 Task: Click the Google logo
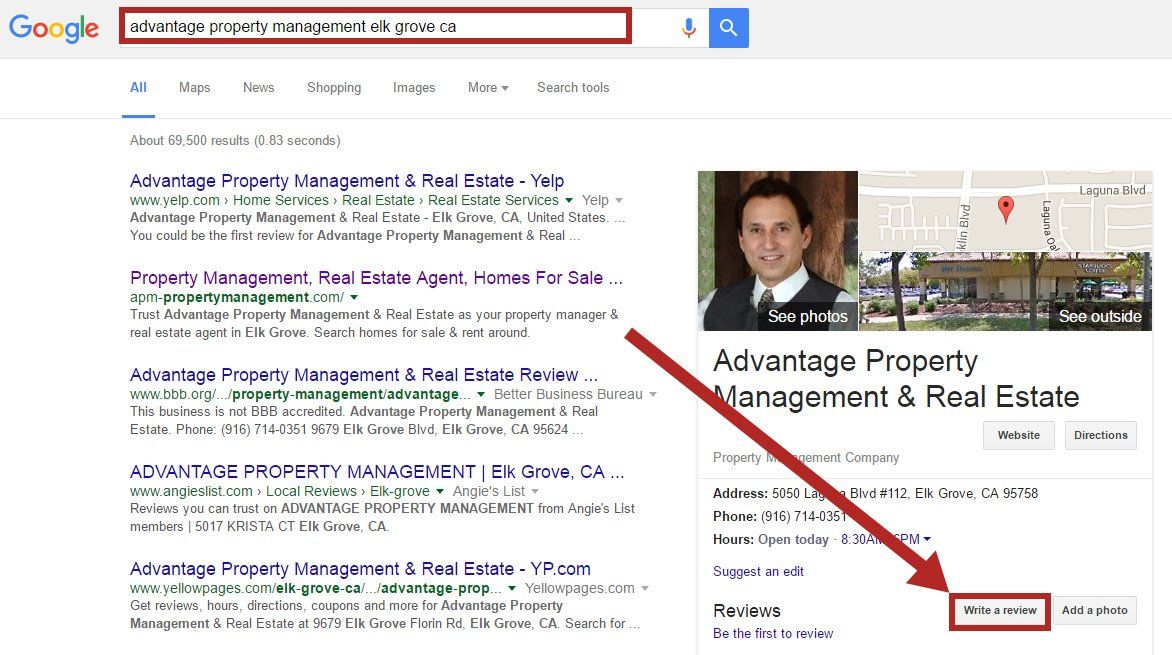click(54, 28)
